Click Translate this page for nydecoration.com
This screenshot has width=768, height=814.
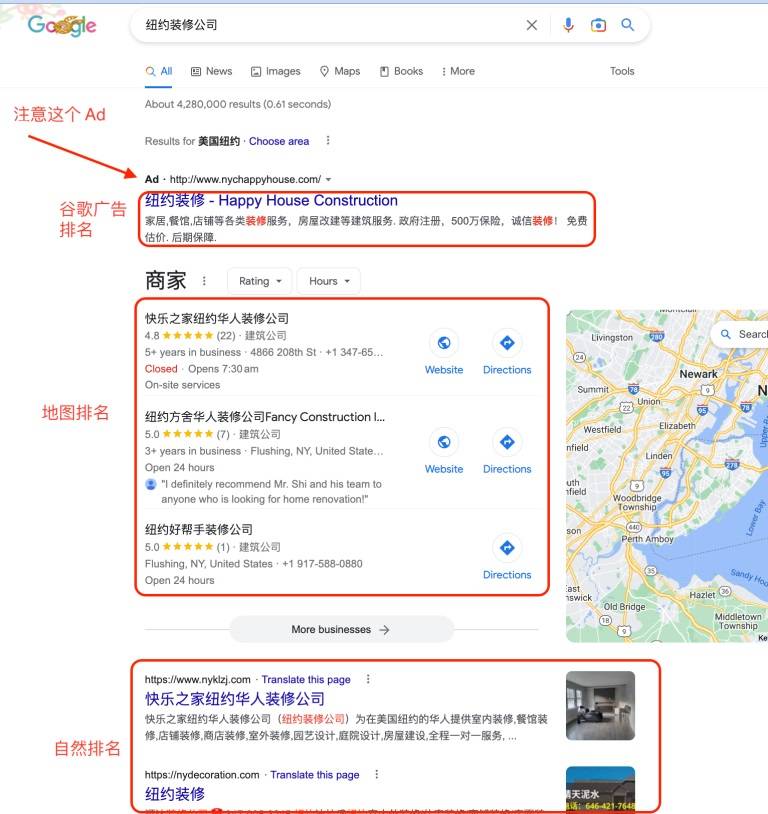click(315, 775)
